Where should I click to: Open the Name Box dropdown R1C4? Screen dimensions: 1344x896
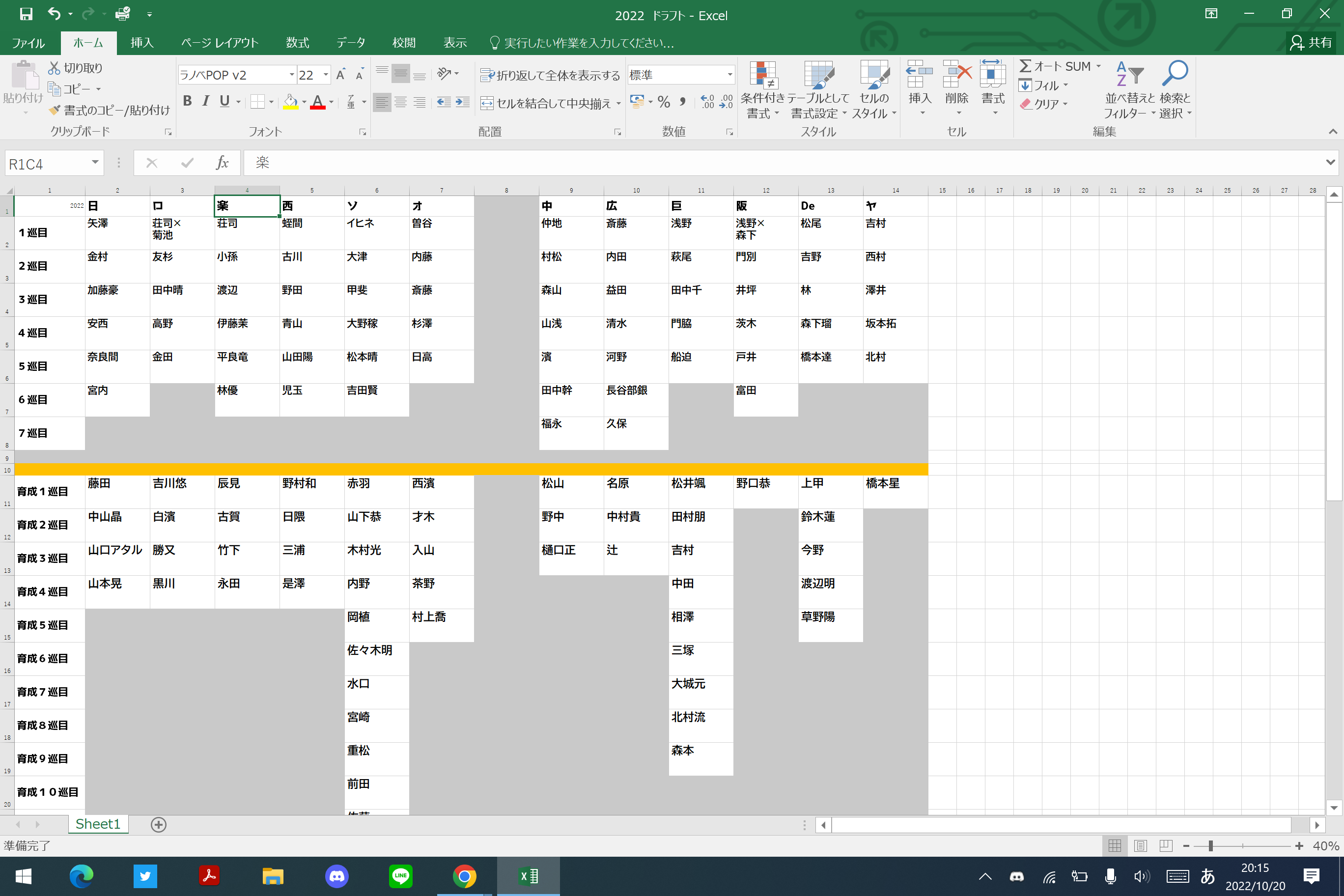tap(95, 163)
